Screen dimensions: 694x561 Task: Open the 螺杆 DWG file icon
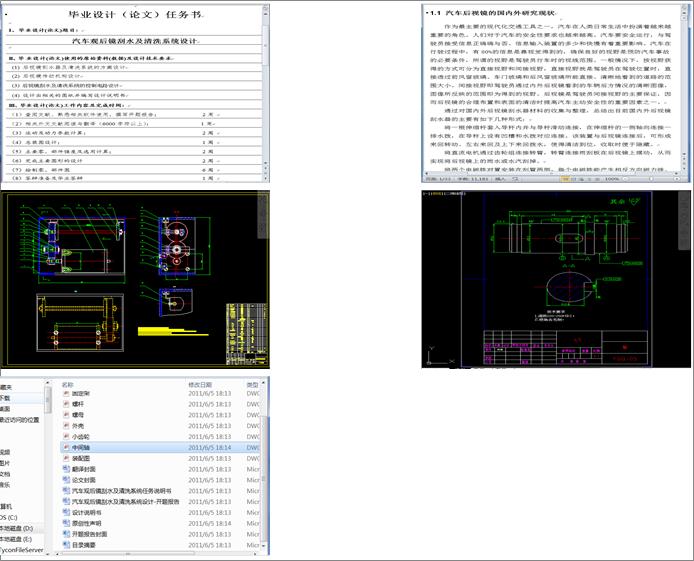[66, 404]
